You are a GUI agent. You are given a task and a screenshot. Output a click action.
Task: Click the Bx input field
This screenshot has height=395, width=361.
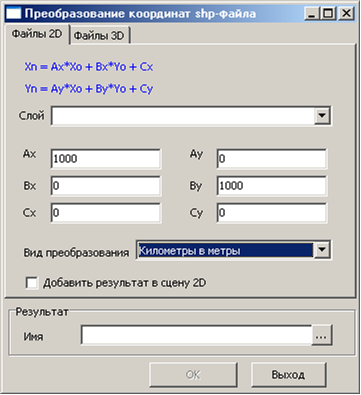point(106,186)
